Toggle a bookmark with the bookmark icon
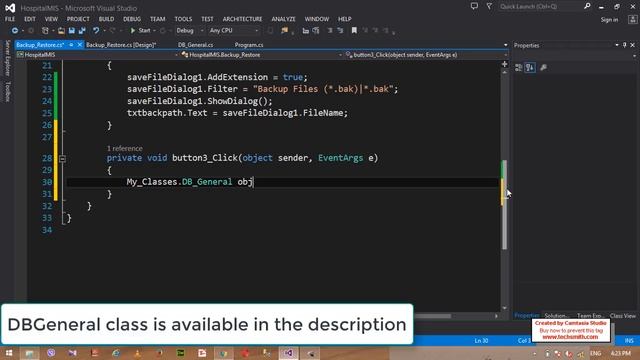The width and height of the screenshot is (640, 360). point(354,31)
